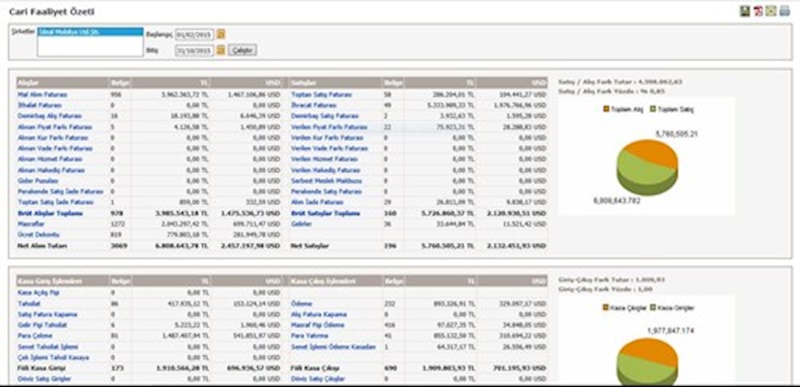The height and width of the screenshot is (387, 800).
Task: Open the calendar picker beside Bitiş date
Action: [220, 50]
